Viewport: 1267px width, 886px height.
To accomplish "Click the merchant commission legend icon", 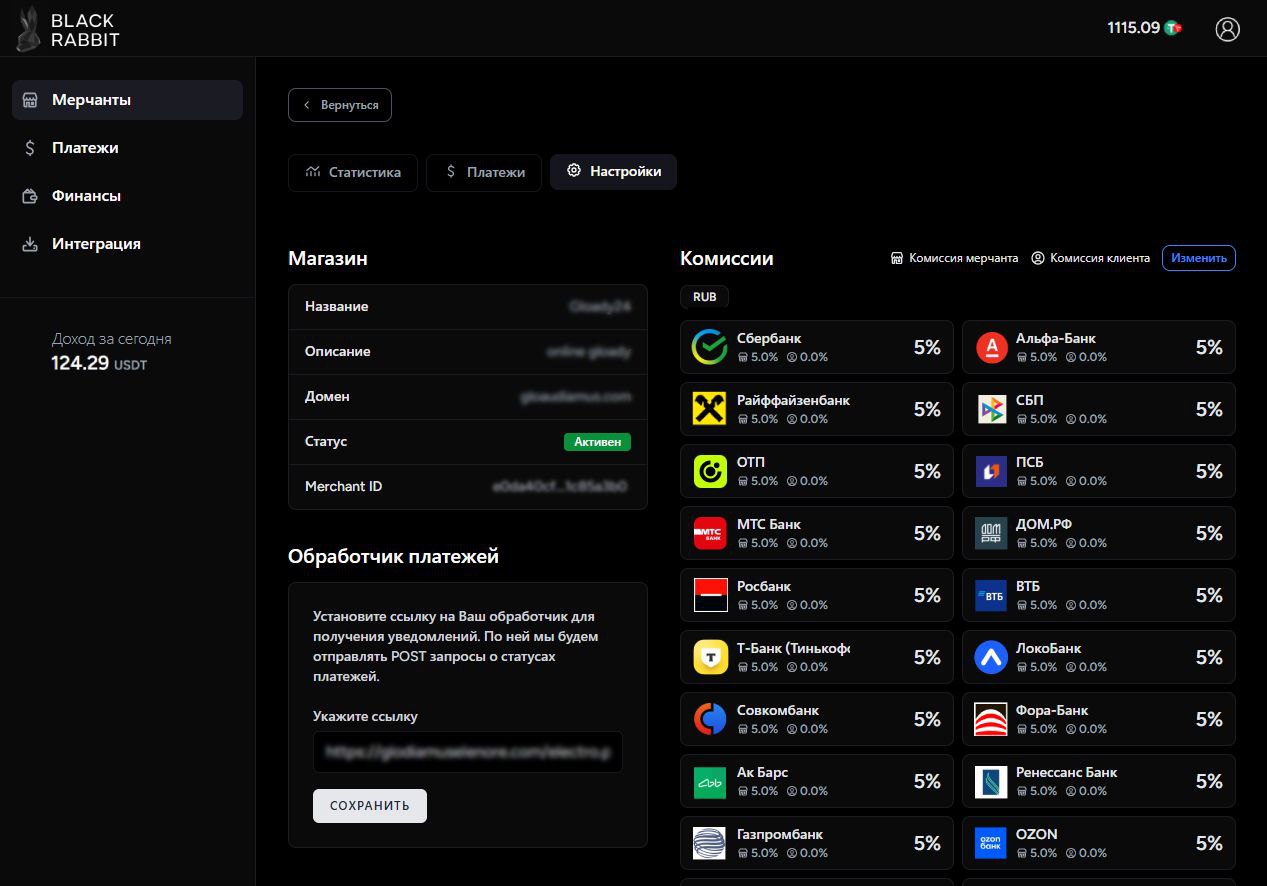I will pyautogui.click(x=897, y=258).
